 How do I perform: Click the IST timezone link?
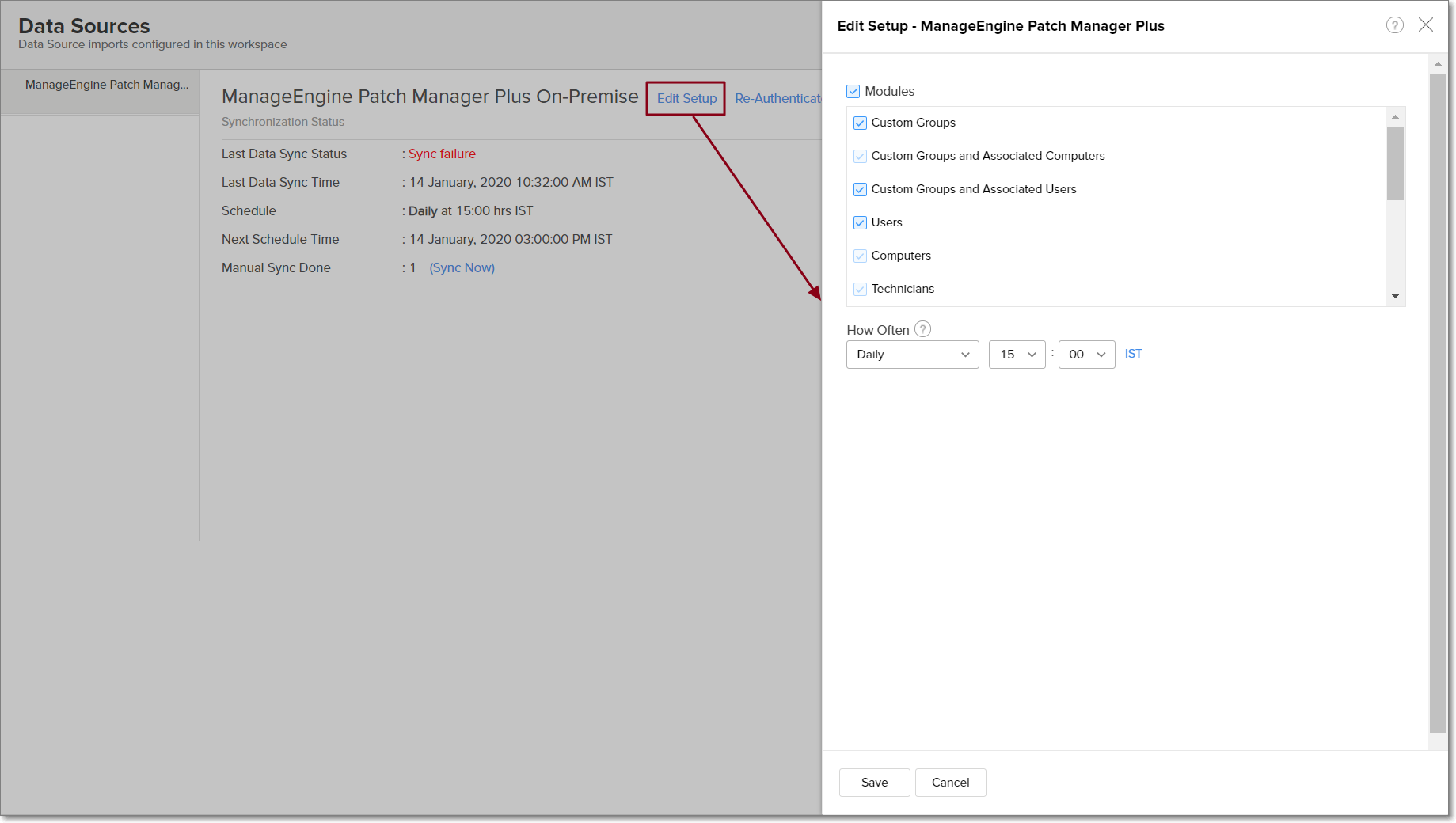point(1133,354)
